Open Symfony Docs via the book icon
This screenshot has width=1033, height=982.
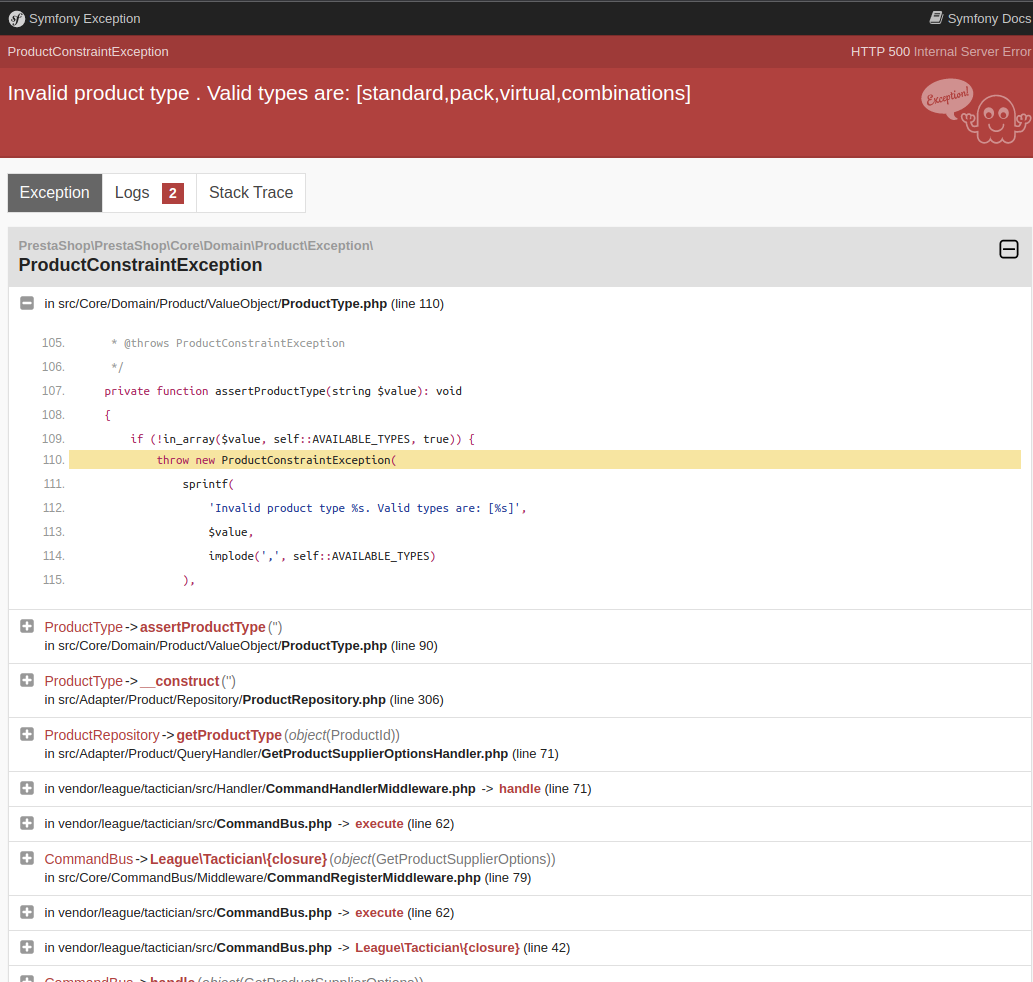(935, 17)
